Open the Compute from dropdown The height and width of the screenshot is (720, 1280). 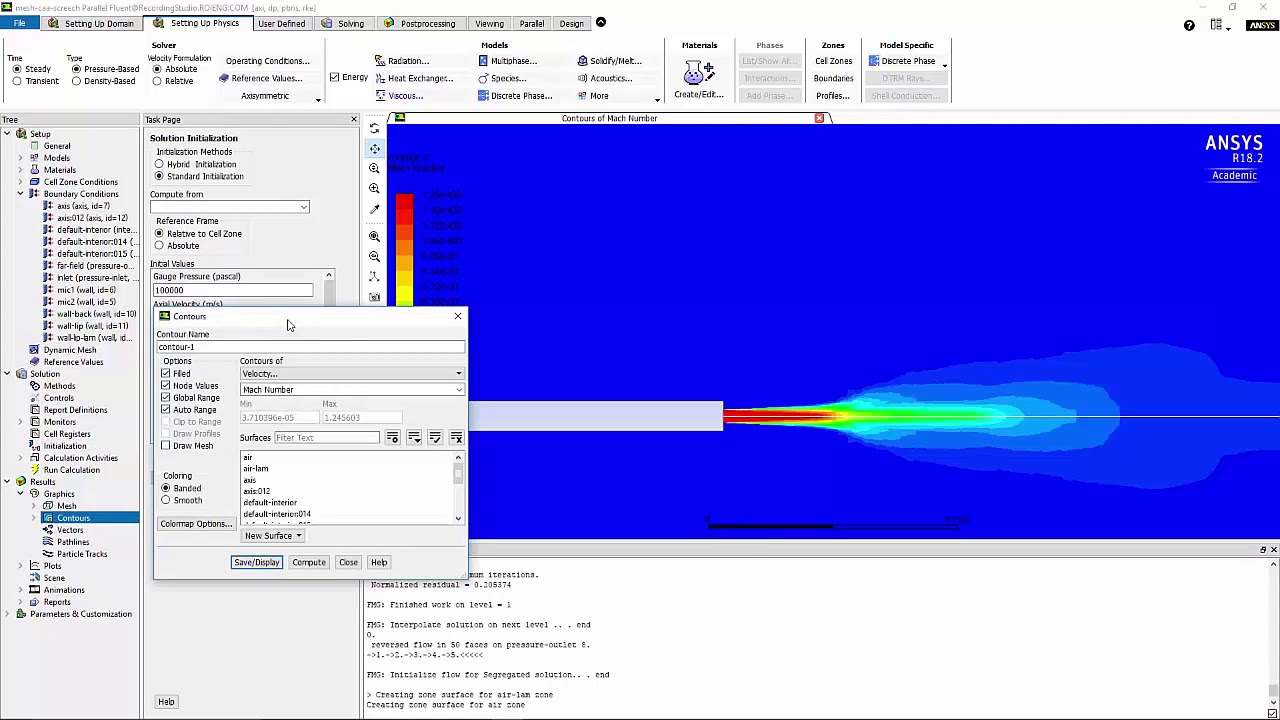tap(230, 207)
